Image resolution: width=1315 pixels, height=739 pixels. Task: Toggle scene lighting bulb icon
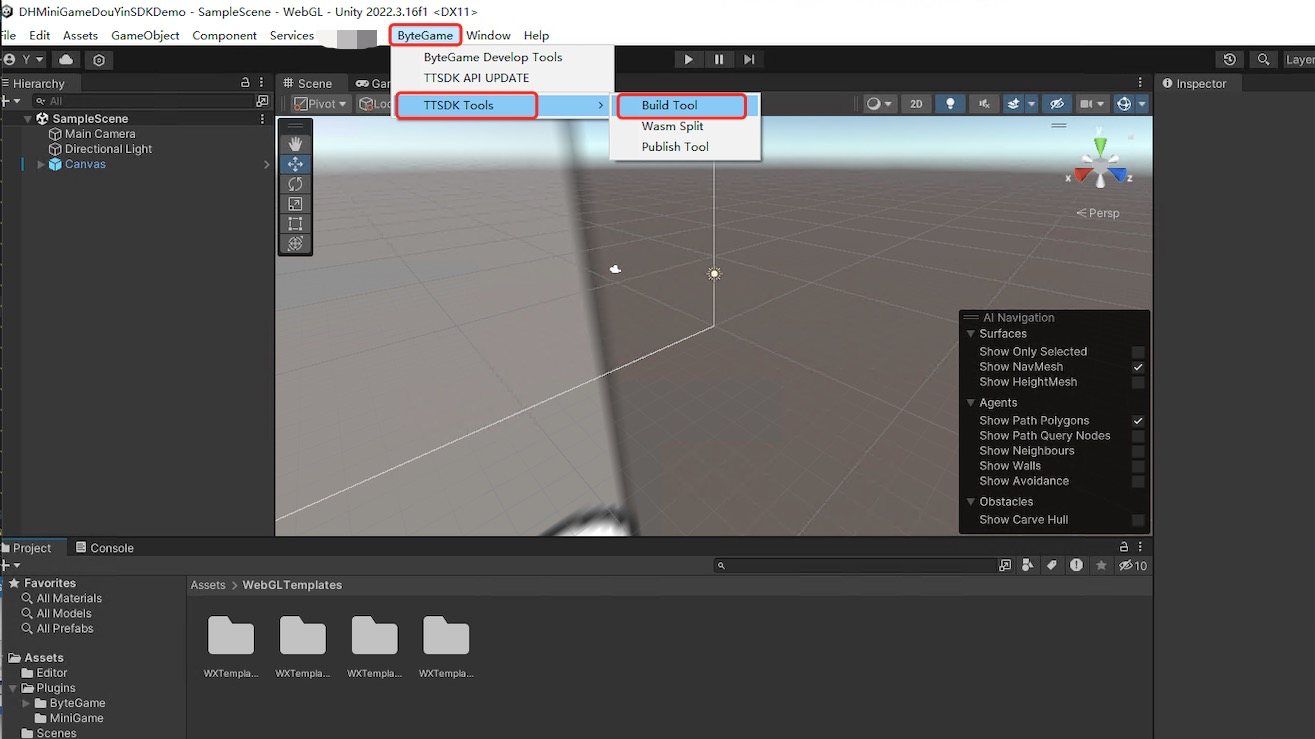point(950,104)
